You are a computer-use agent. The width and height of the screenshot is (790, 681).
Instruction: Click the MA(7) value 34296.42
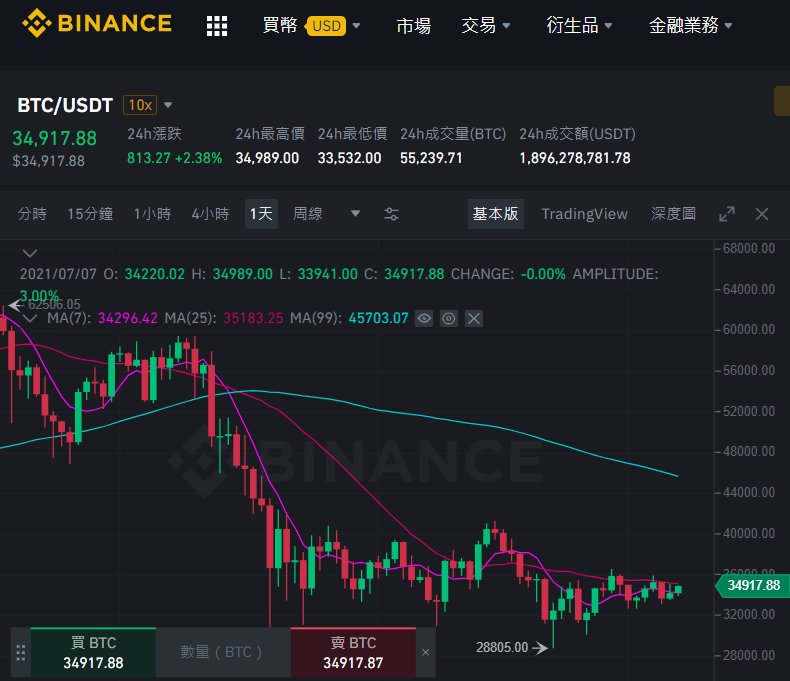(x=127, y=318)
